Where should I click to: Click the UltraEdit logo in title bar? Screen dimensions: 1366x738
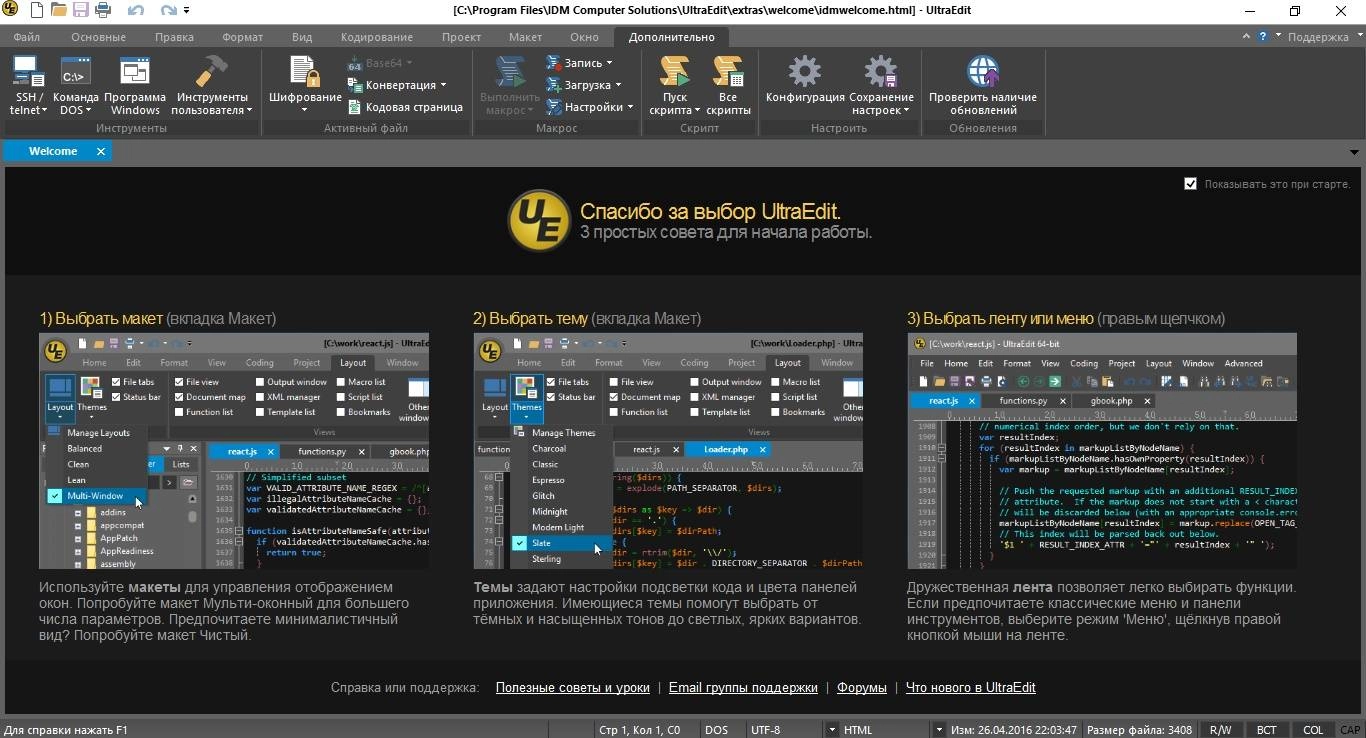pyautogui.click(x=12, y=11)
